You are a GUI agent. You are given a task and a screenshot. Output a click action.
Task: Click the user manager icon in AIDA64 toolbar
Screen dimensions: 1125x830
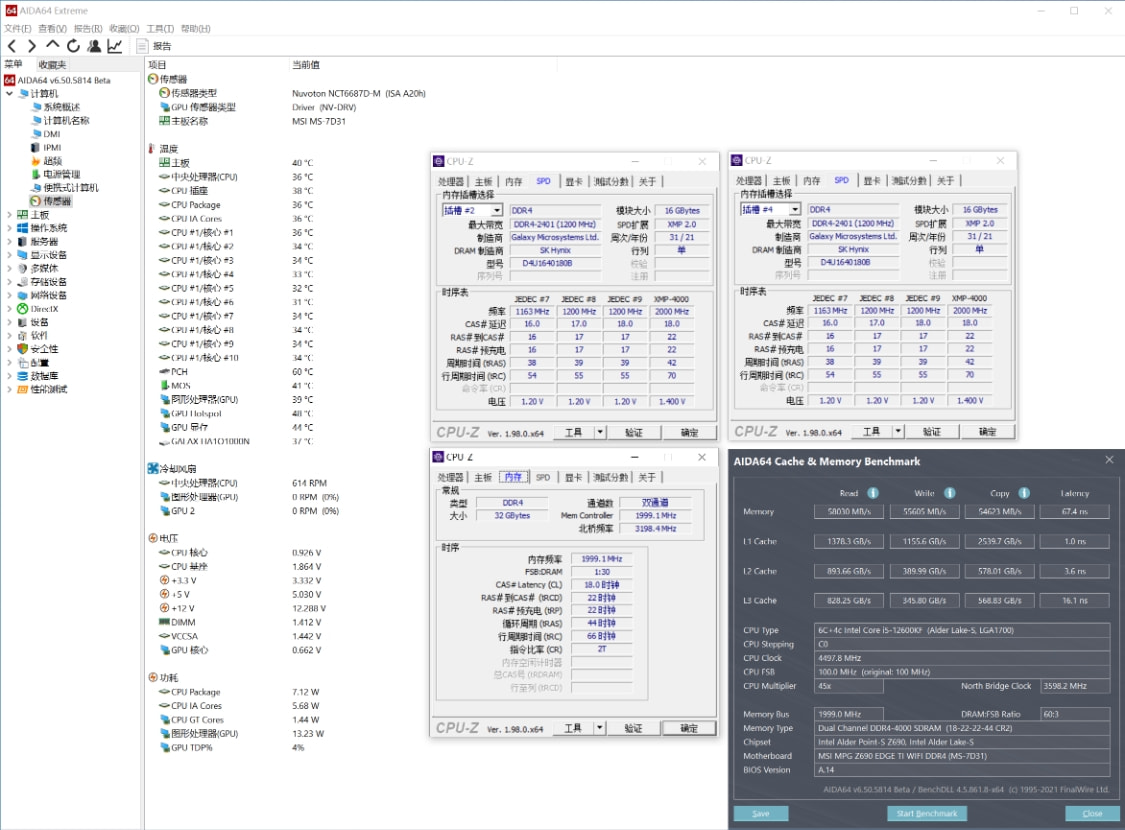click(x=94, y=45)
